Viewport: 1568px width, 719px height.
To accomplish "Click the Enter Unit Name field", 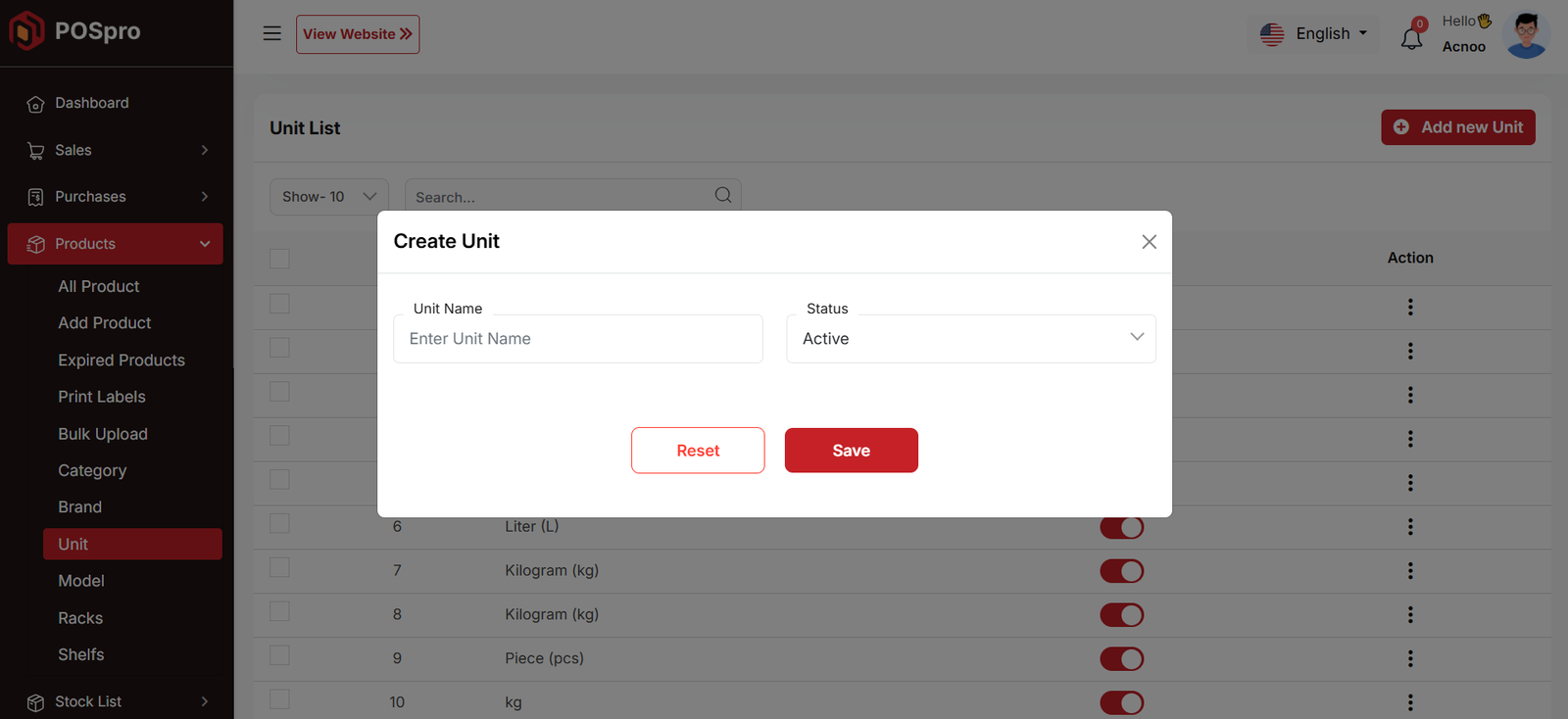I will click(x=577, y=339).
